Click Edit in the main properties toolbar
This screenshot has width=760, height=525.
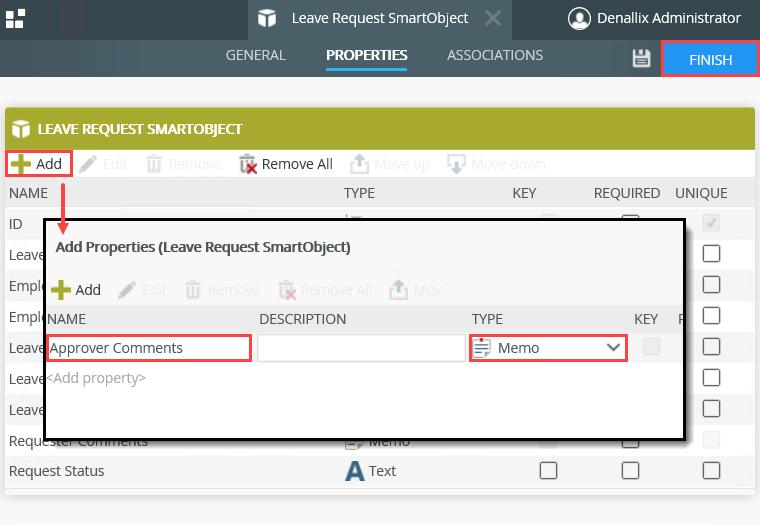(x=103, y=164)
